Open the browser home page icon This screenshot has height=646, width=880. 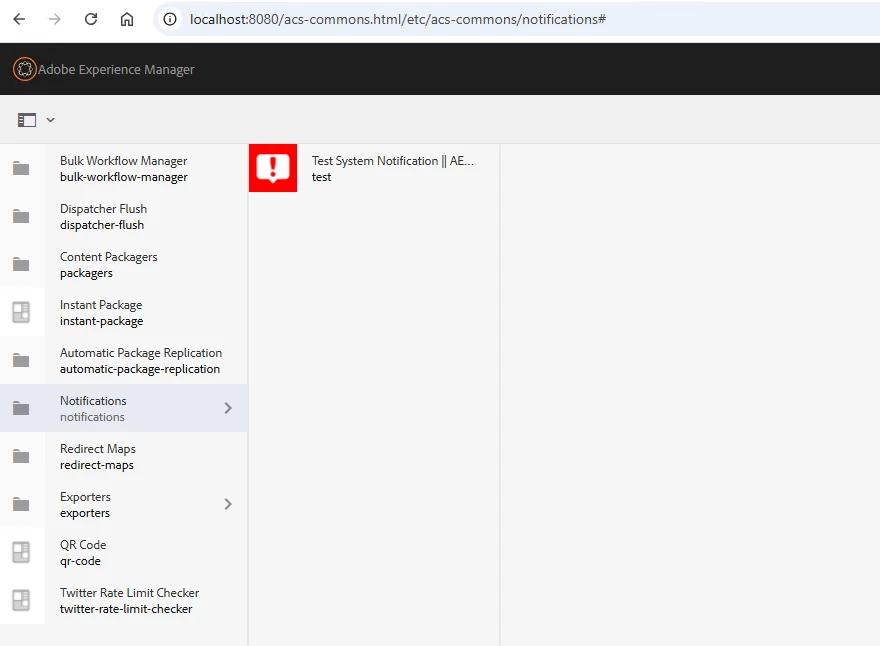pyautogui.click(x=127, y=19)
